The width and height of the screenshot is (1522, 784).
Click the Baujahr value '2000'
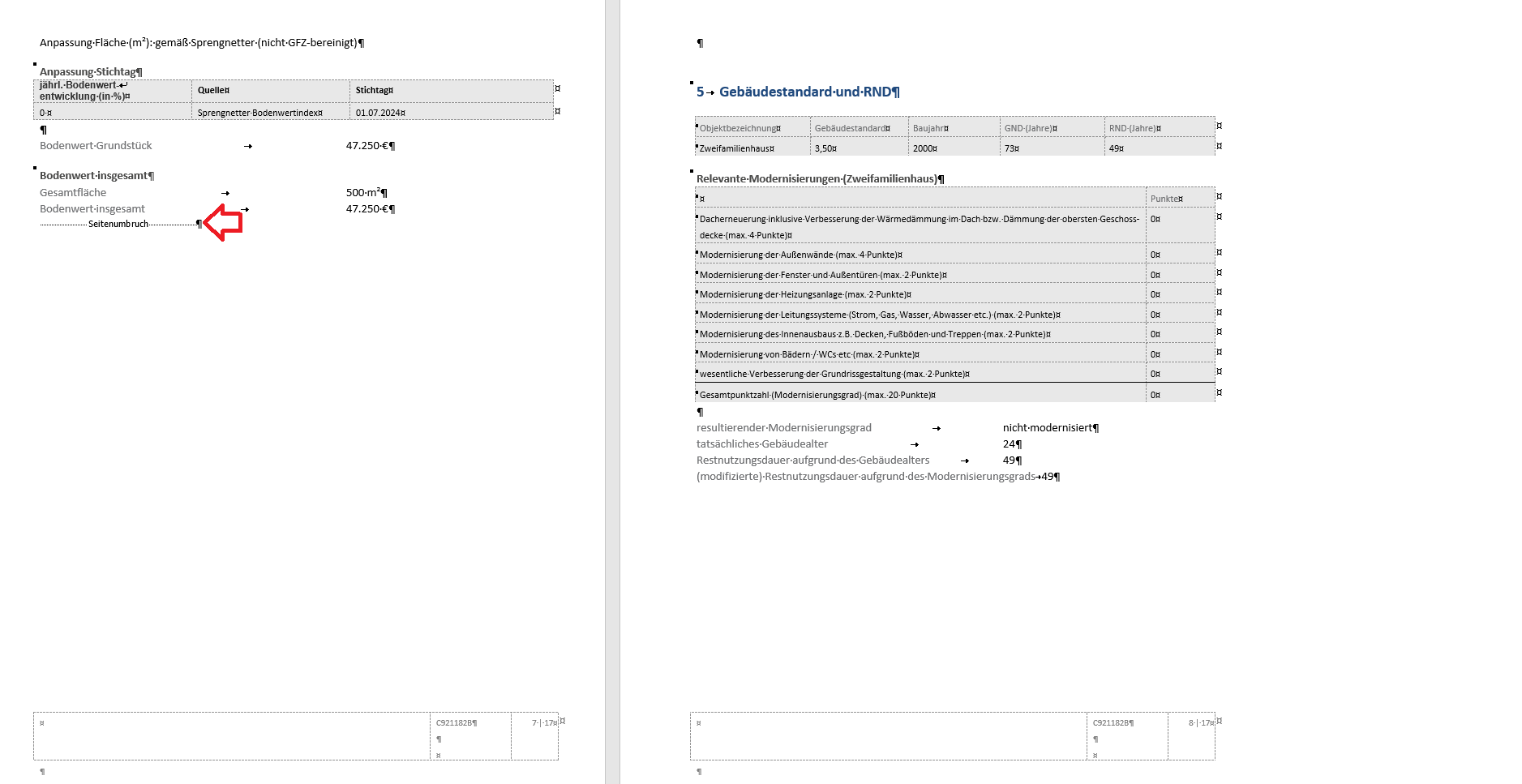pos(924,148)
